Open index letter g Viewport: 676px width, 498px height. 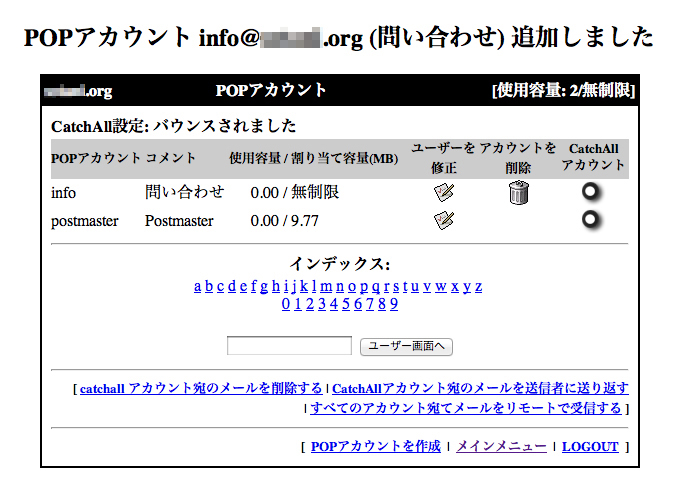point(264,286)
